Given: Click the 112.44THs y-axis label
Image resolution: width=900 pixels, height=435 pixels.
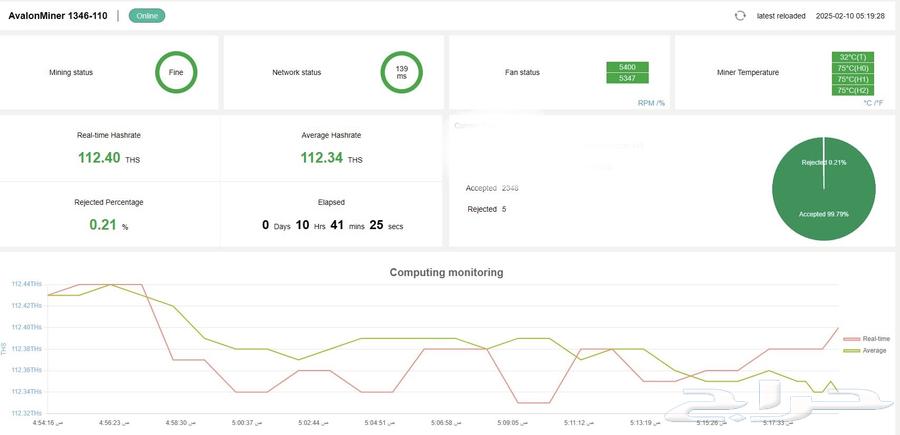Looking at the screenshot, I should pyautogui.click(x=26, y=284).
